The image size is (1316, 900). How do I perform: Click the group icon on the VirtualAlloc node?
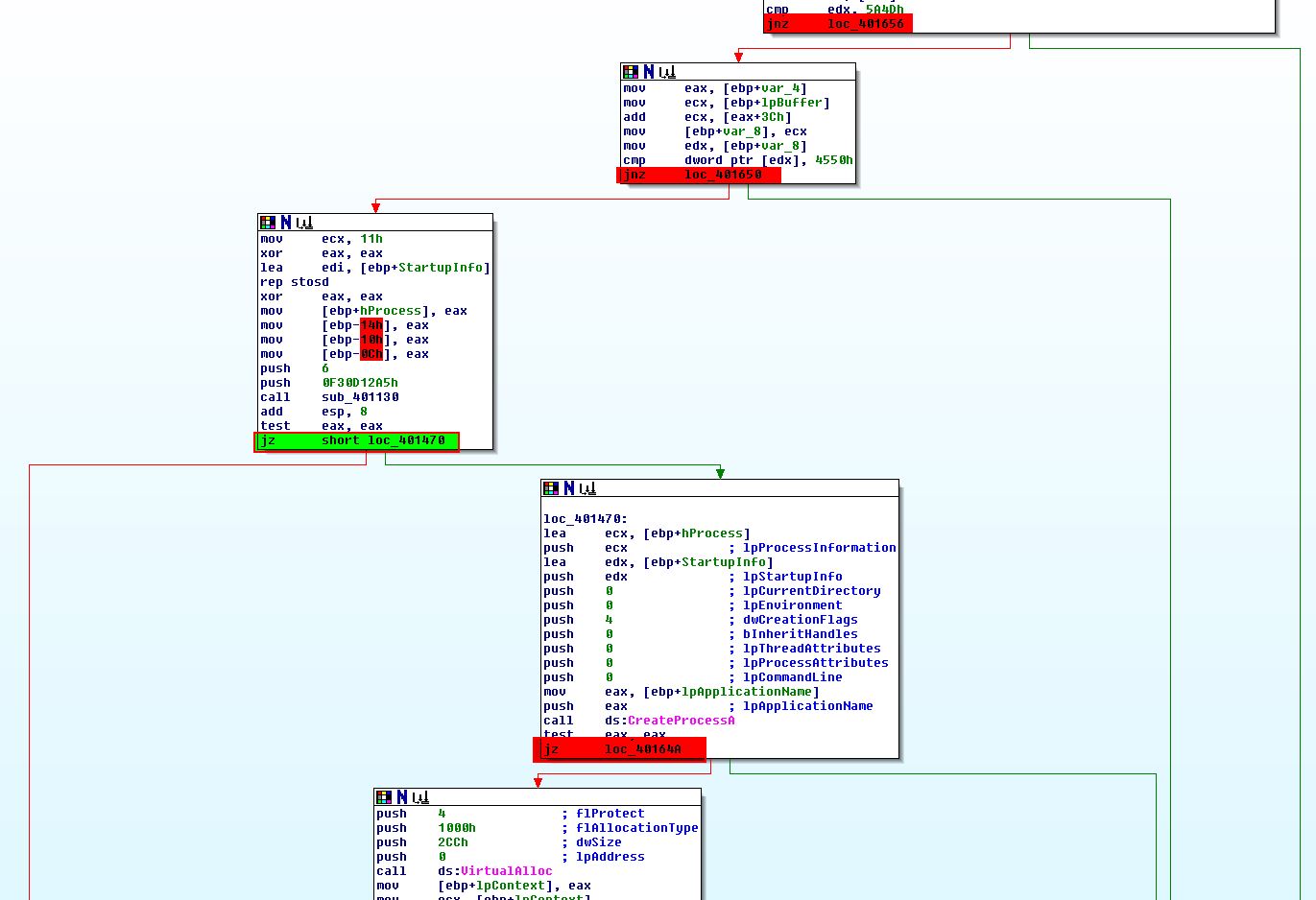(420, 797)
